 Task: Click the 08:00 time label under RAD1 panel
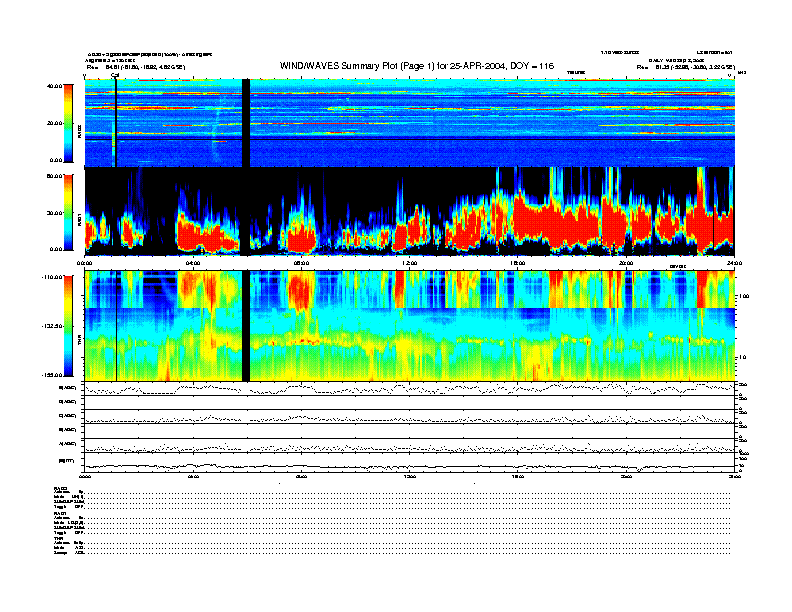pyautogui.click(x=301, y=263)
